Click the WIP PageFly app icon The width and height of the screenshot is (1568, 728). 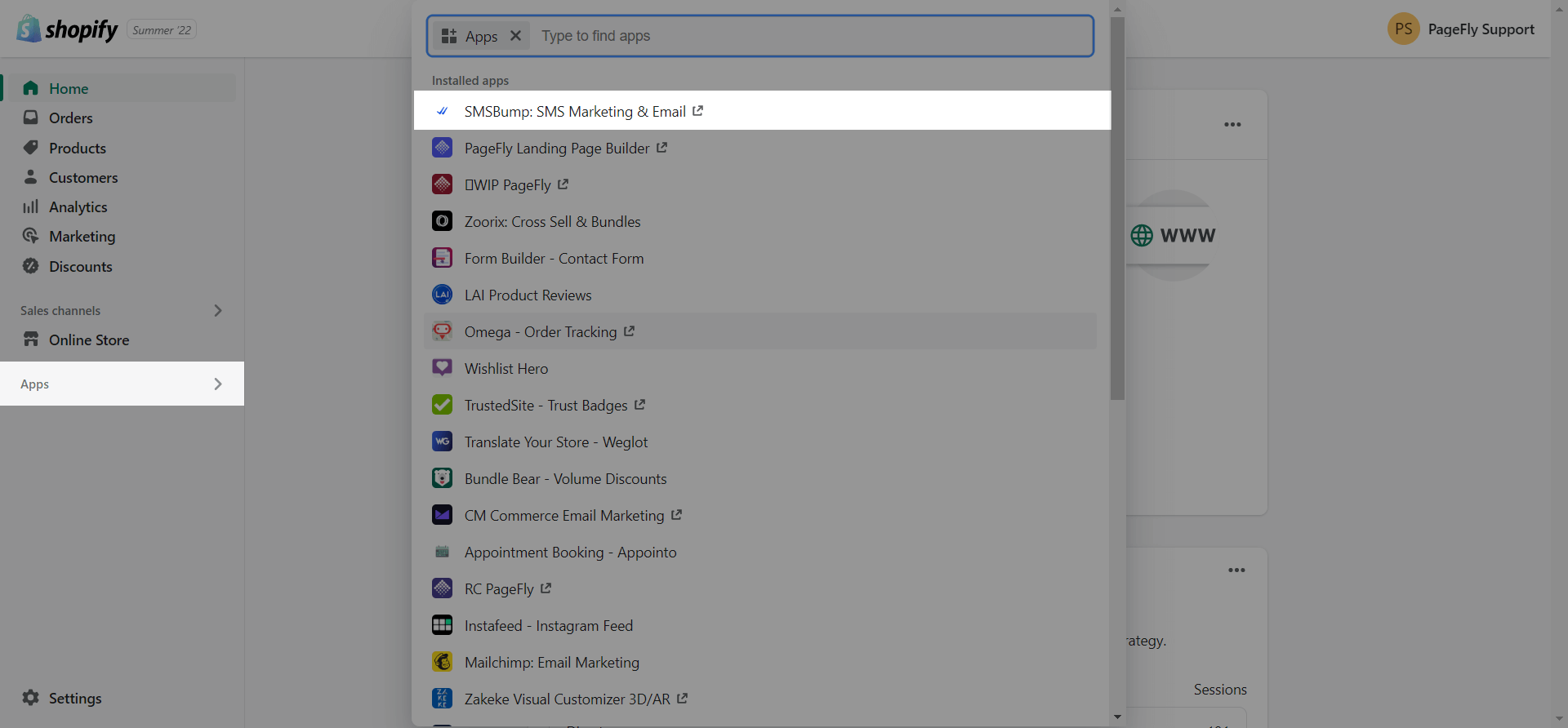[x=442, y=184]
